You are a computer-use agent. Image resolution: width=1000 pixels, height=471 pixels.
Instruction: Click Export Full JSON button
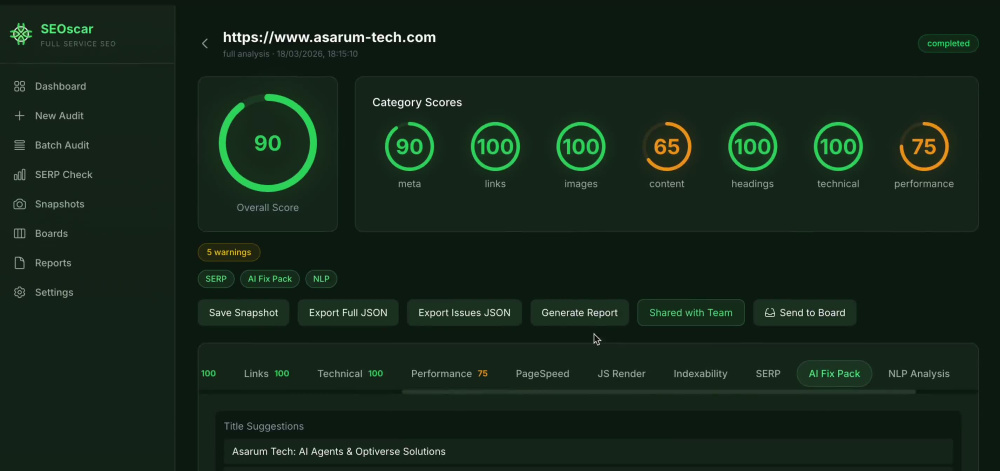coord(348,313)
